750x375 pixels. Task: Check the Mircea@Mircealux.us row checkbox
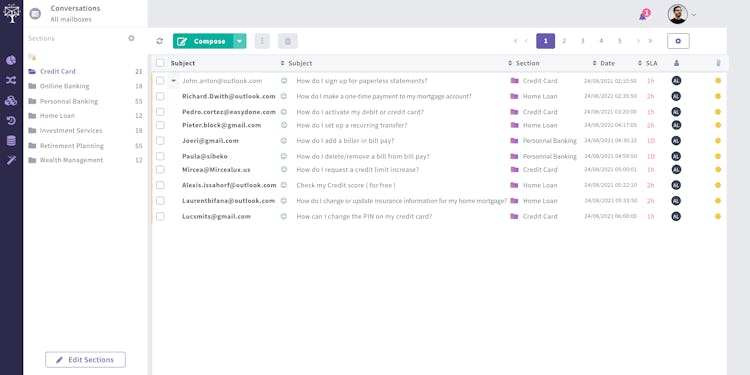point(160,169)
